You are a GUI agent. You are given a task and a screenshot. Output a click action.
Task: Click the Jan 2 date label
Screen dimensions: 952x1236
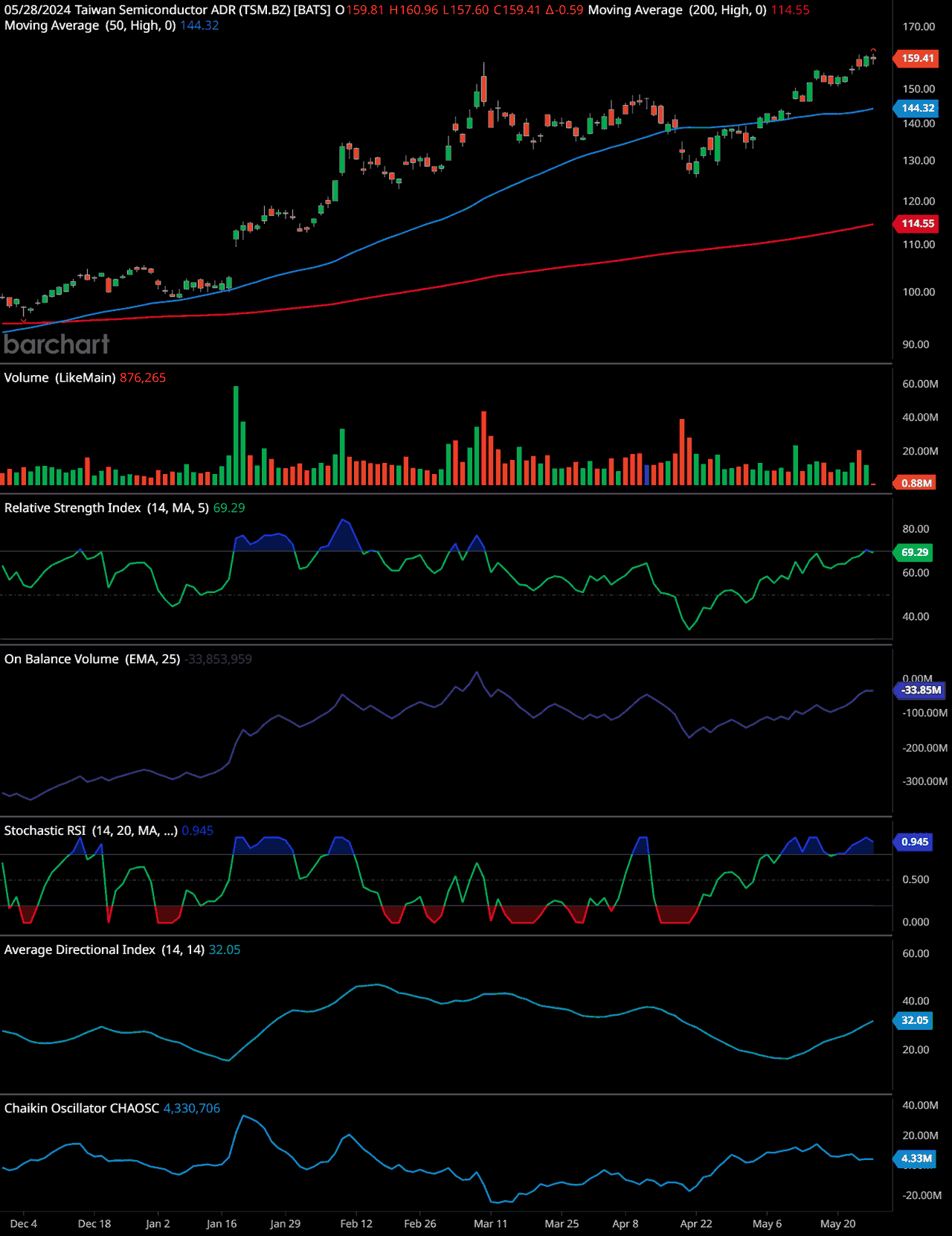pyautogui.click(x=158, y=1223)
